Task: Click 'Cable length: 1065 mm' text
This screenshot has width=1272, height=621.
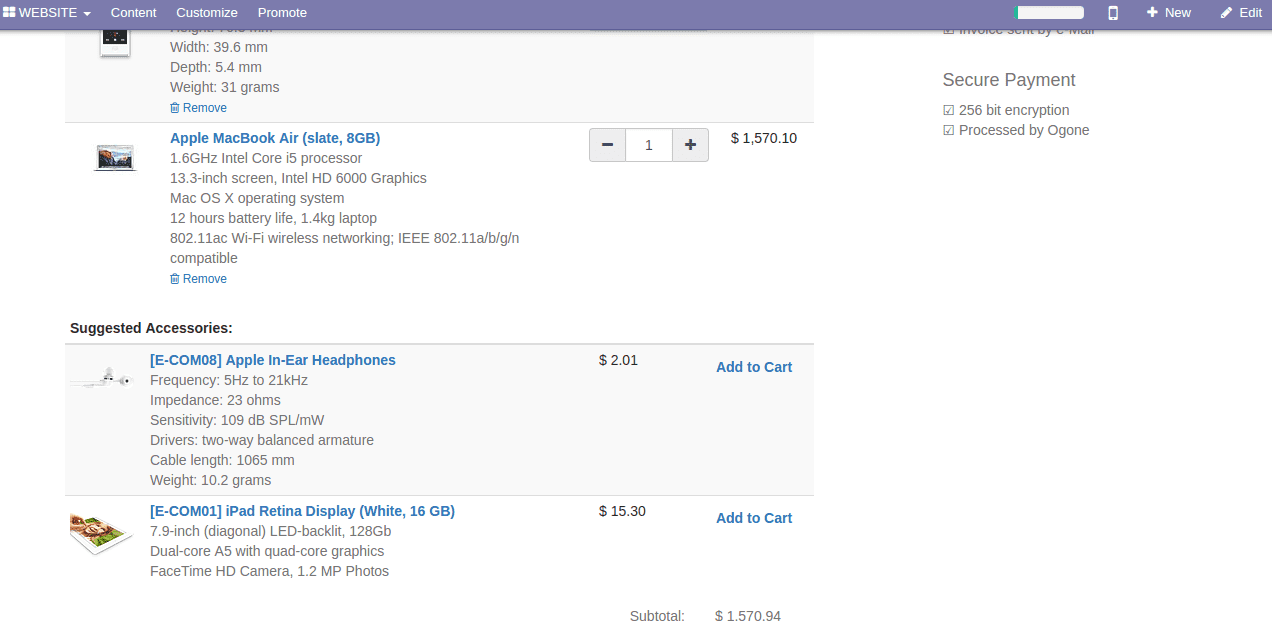Action: click(x=222, y=460)
